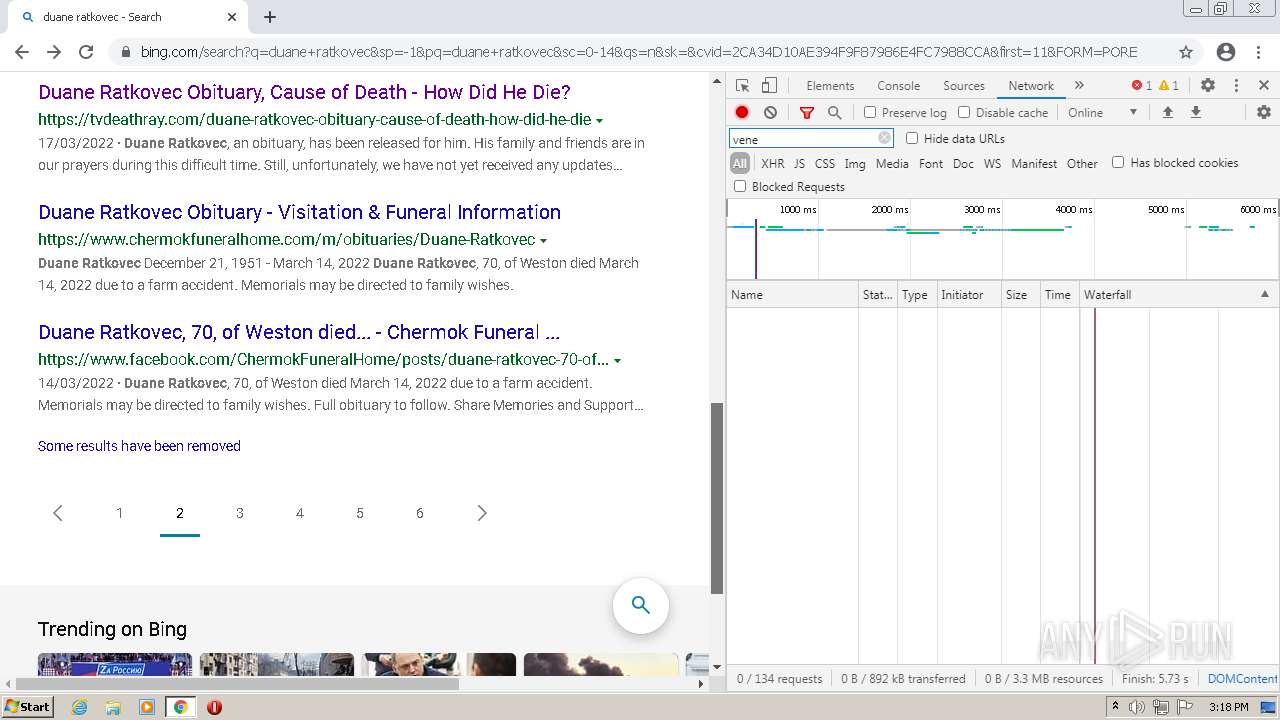Screen dimensions: 1280x720
Task: Click the browser address bar
Action: tap(638, 52)
